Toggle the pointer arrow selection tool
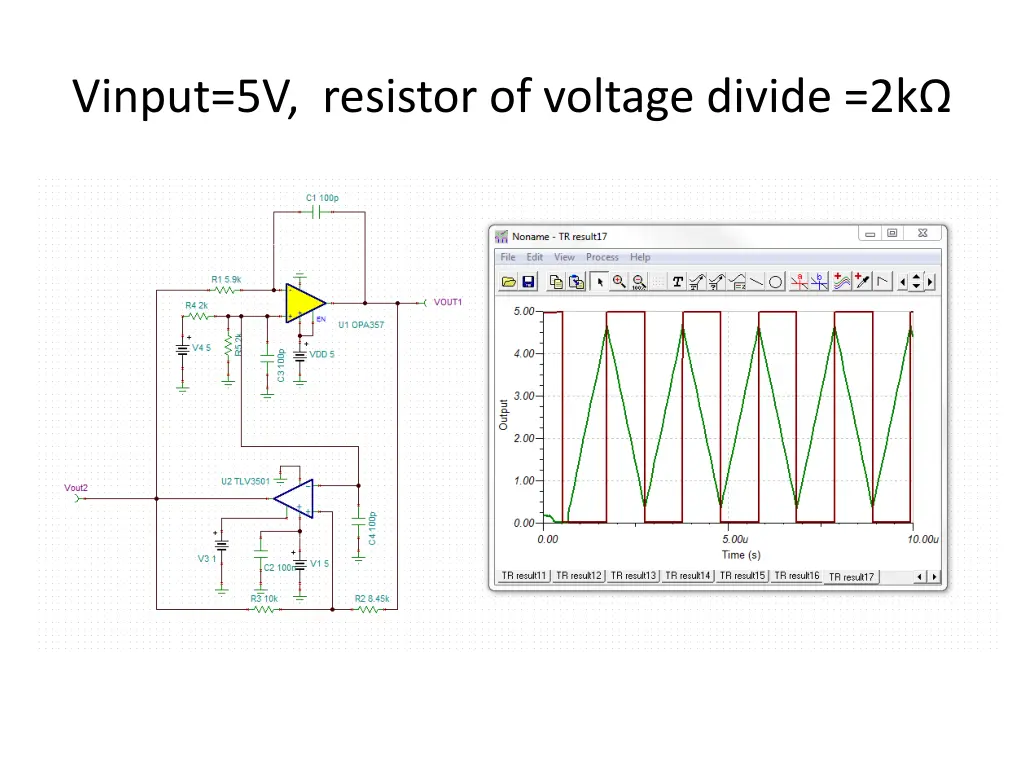 [599, 282]
